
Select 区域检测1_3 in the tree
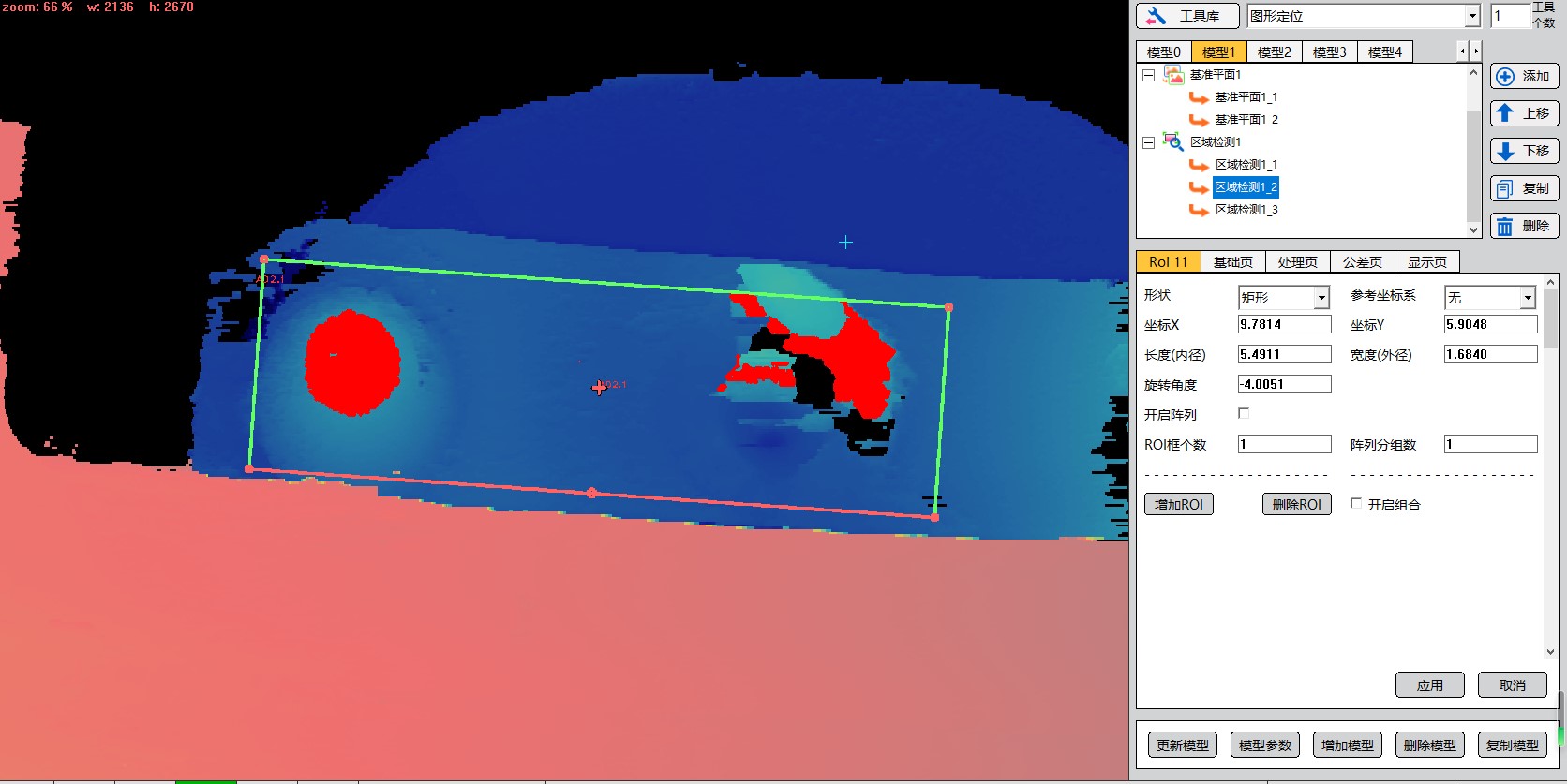click(1246, 210)
